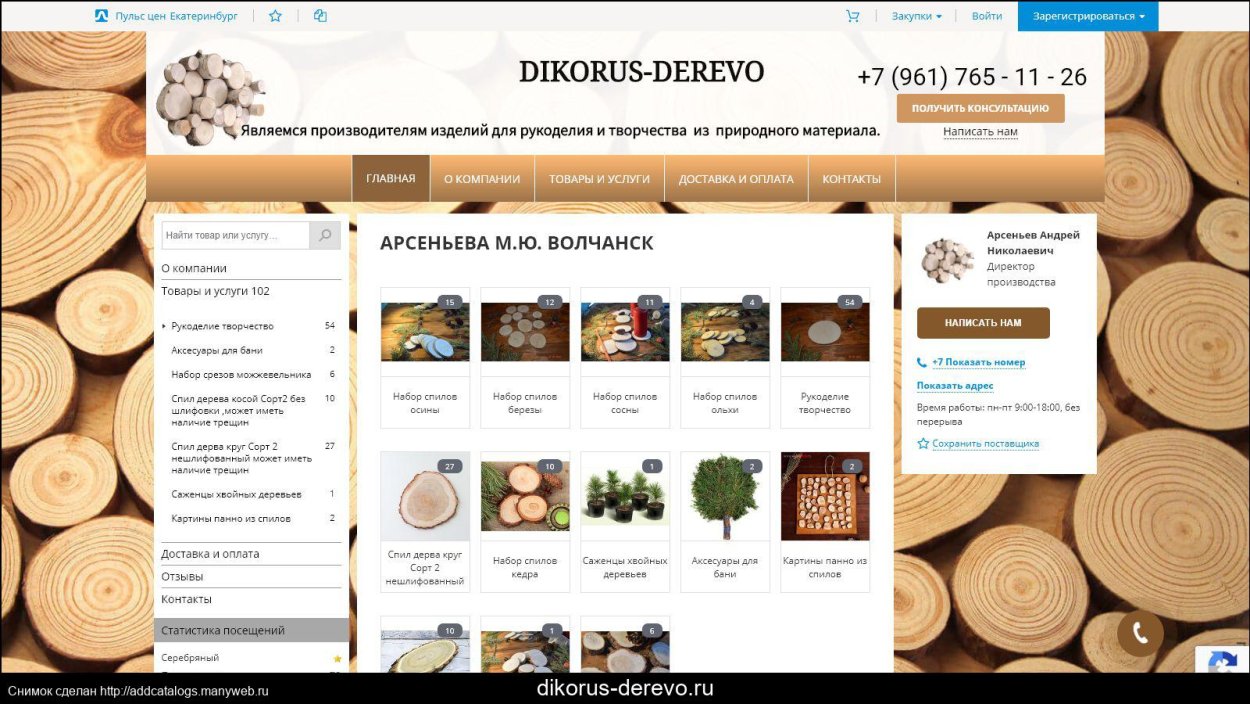Image resolution: width=1250 pixels, height=704 pixels.
Task: Open the comparison icon next to the star
Action: coord(320,15)
